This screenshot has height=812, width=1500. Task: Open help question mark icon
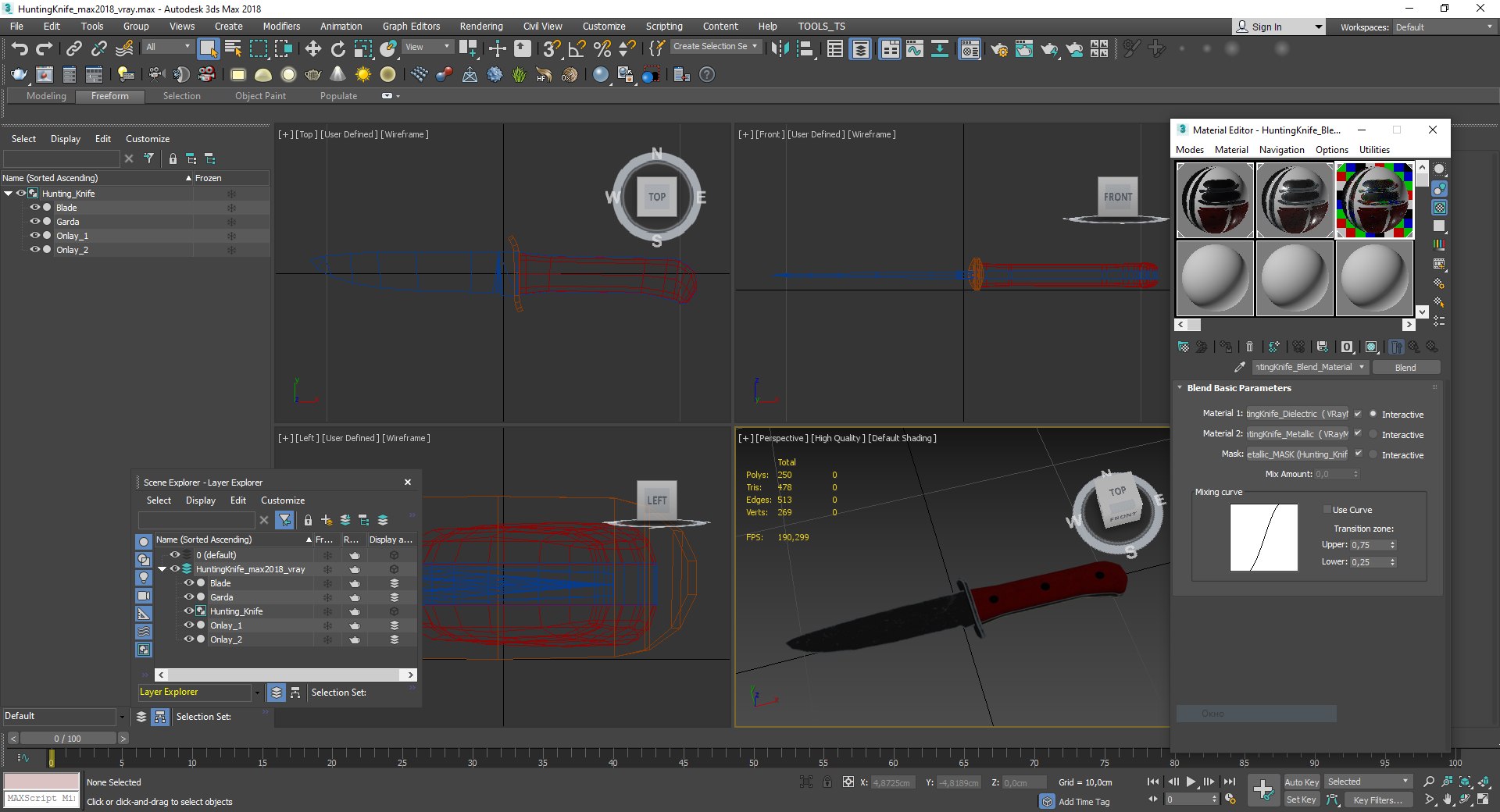click(707, 75)
